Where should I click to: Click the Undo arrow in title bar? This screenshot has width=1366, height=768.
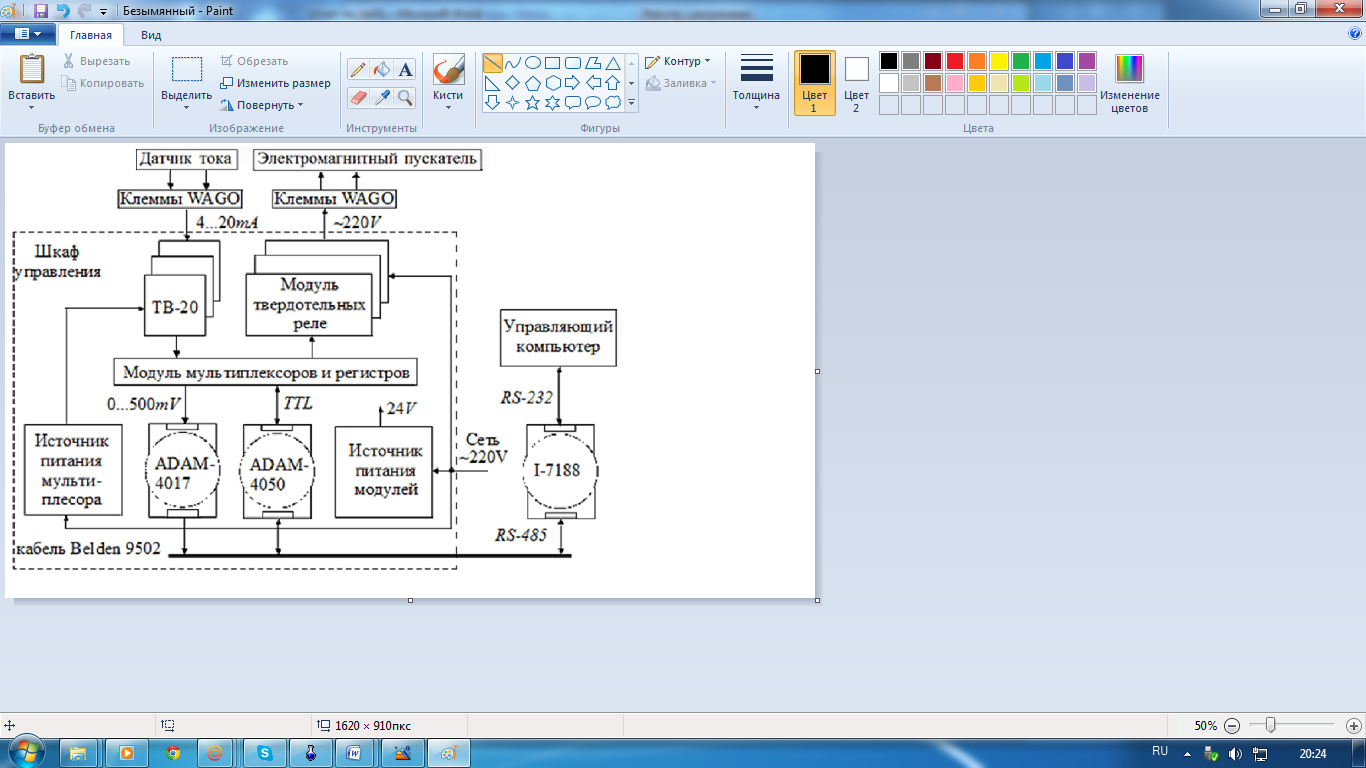pyautogui.click(x=63, y=11)
